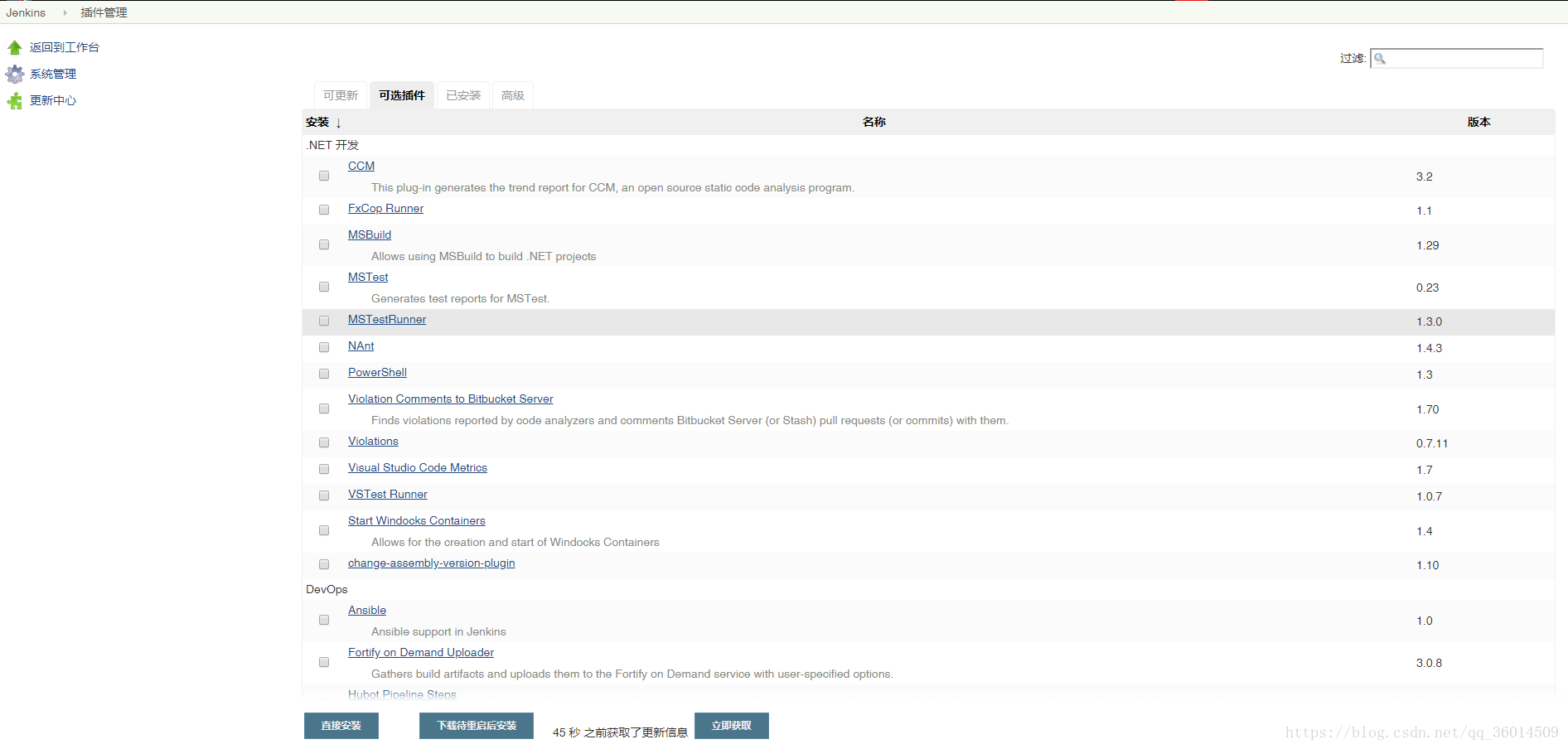Tick the MSBuild plugin checkbox

point(324,244)
